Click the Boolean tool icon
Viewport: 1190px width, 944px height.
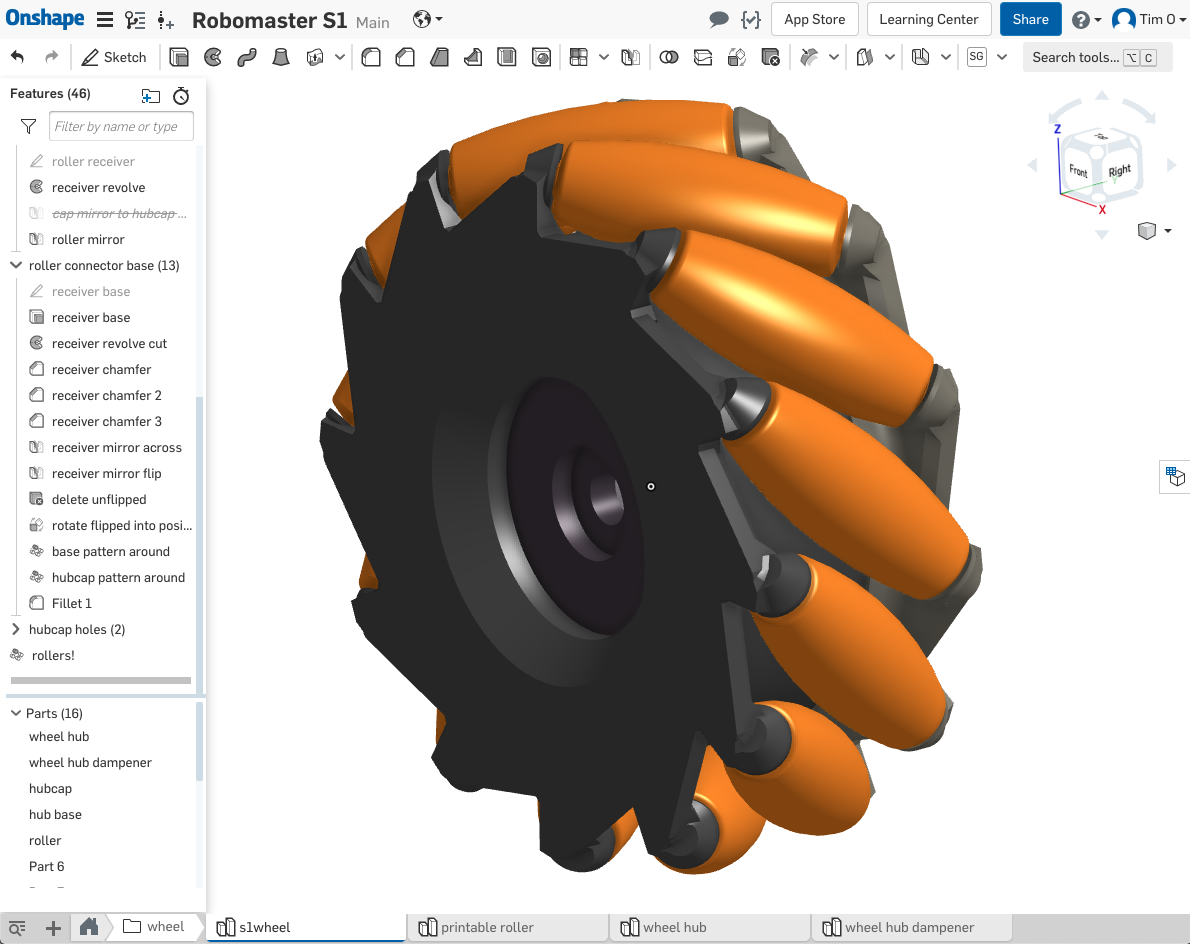(669, 57)
